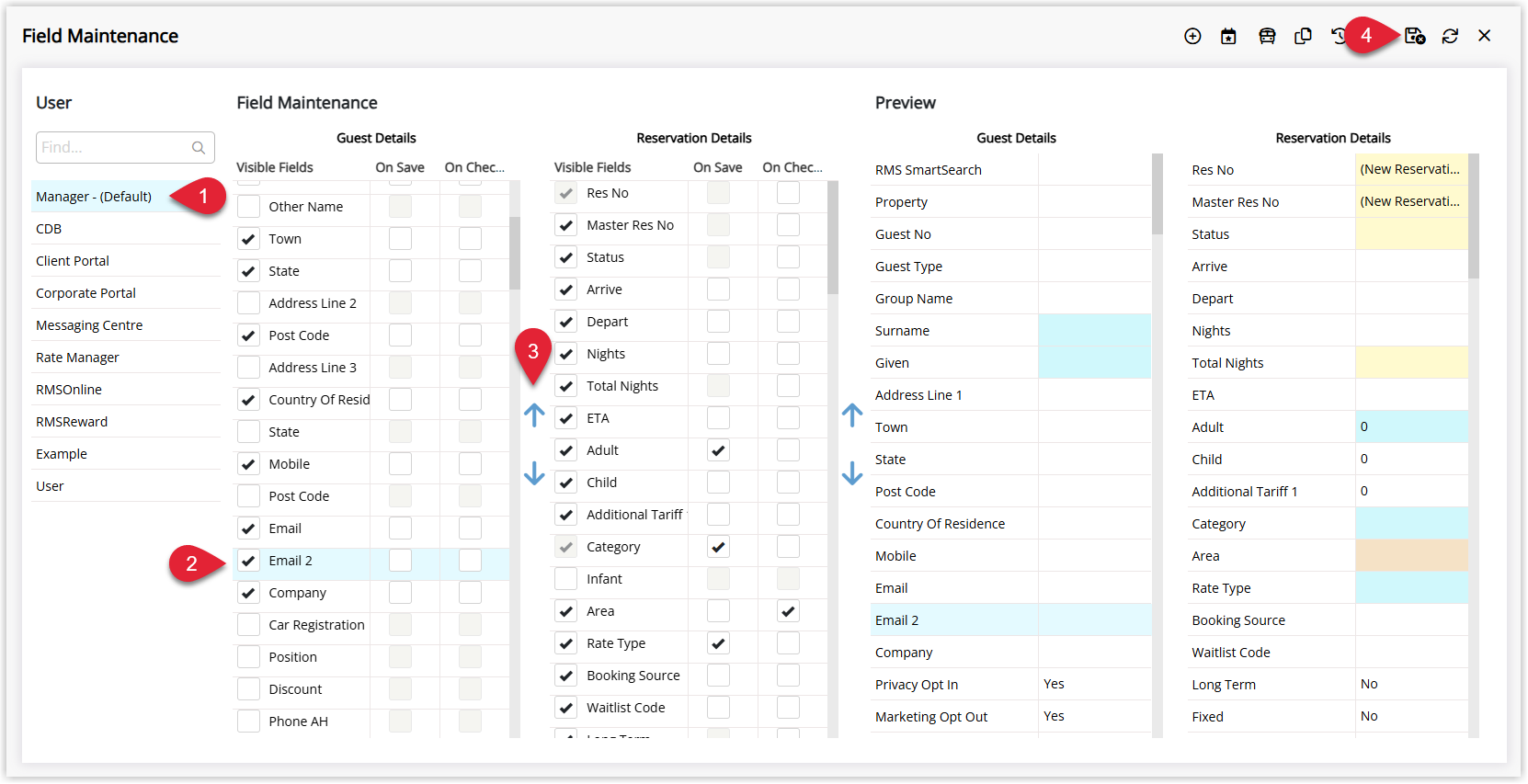The height and width of the screenshot is (784, 1528).
Task: Click Waitlist Code label in Reservation fields list
Action: click(625, 708)
